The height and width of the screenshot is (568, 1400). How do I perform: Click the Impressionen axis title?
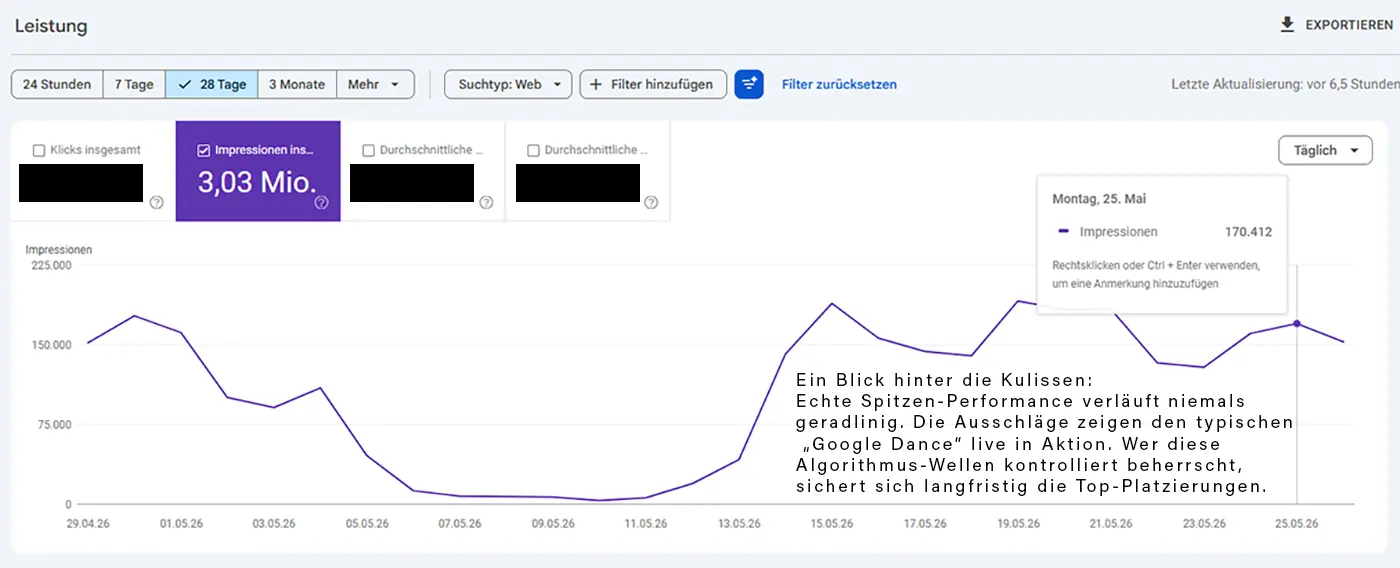point(59,249)
